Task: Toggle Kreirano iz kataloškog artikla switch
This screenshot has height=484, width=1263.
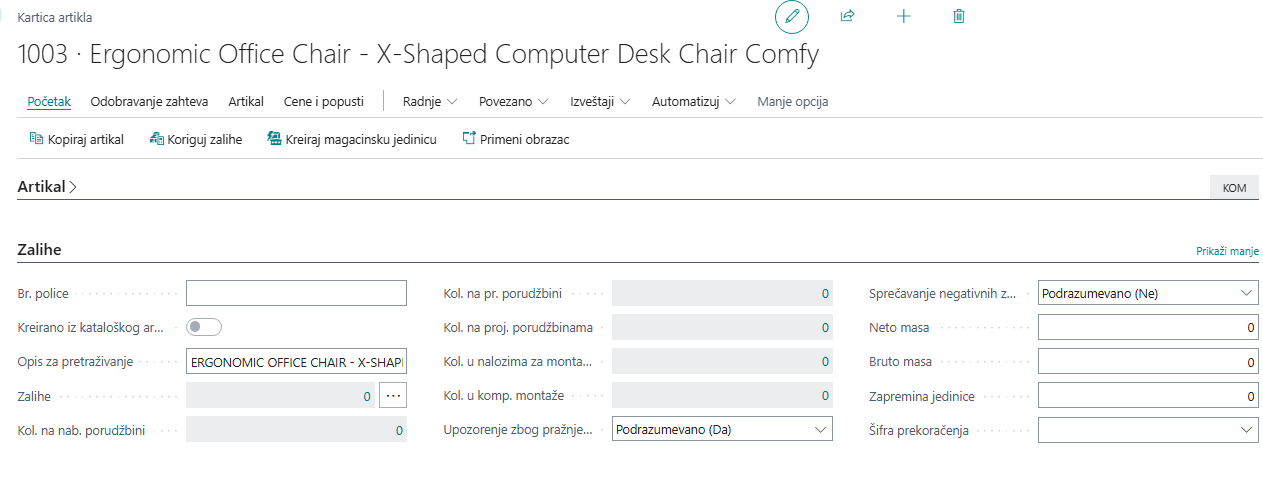Action: pos(204,327)
